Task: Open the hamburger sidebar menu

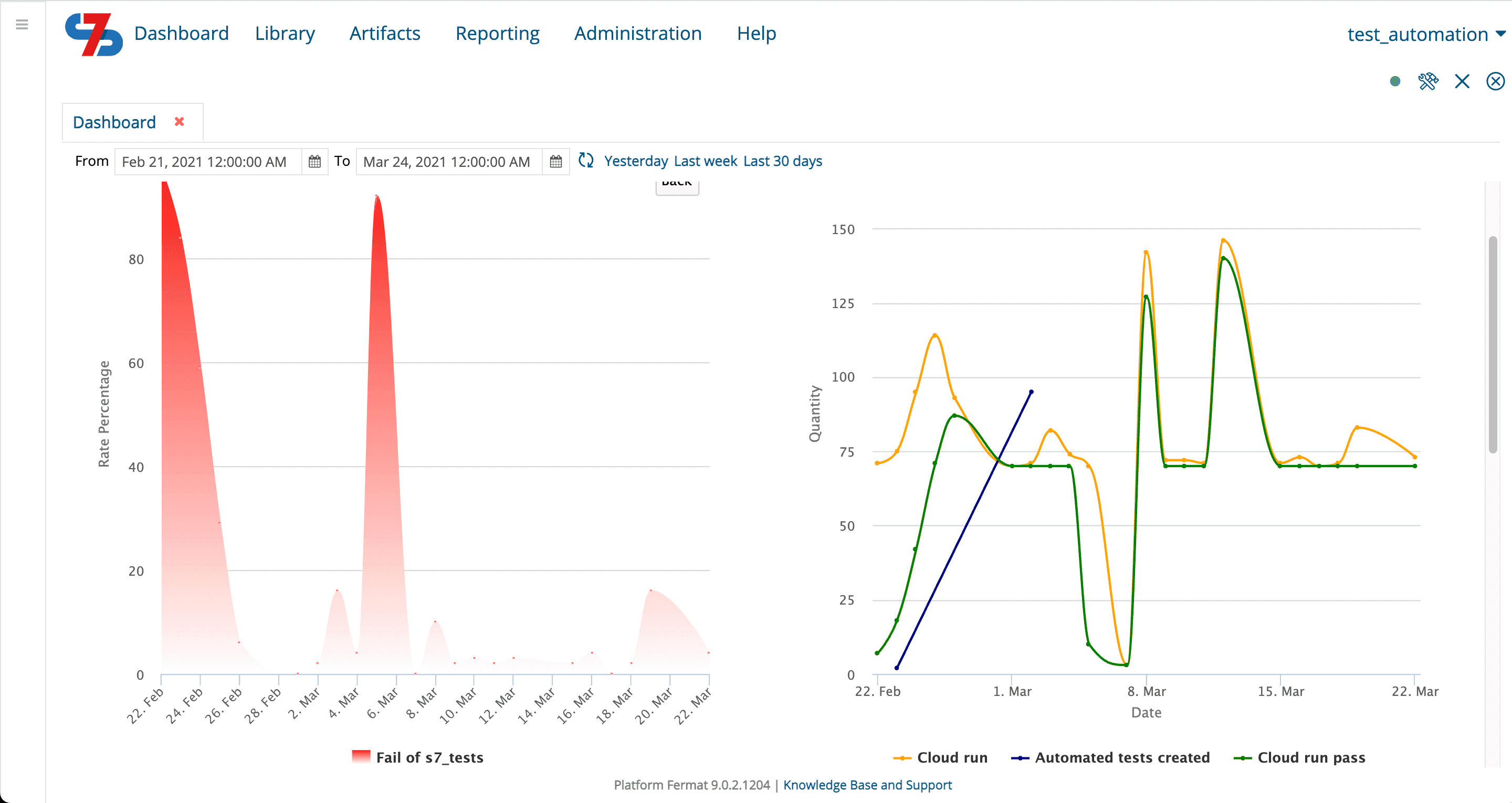Action: click(22, 24)
